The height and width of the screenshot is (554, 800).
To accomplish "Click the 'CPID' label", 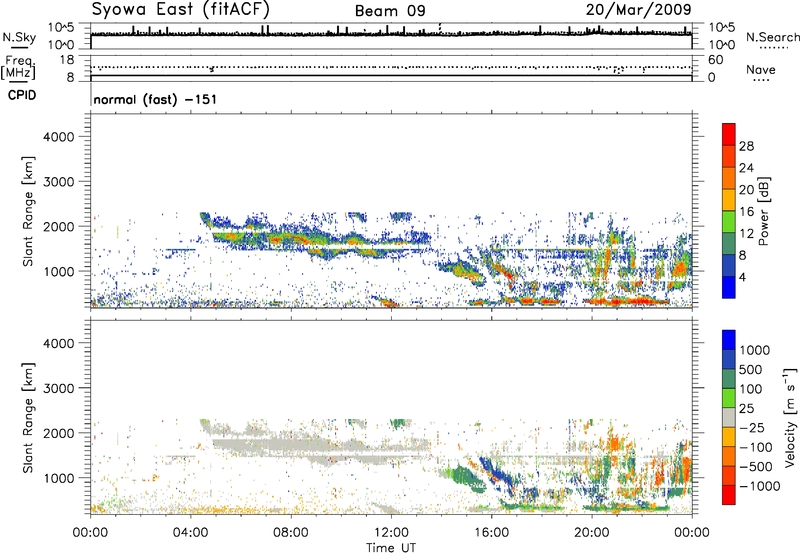I will (x=22, y=95).
